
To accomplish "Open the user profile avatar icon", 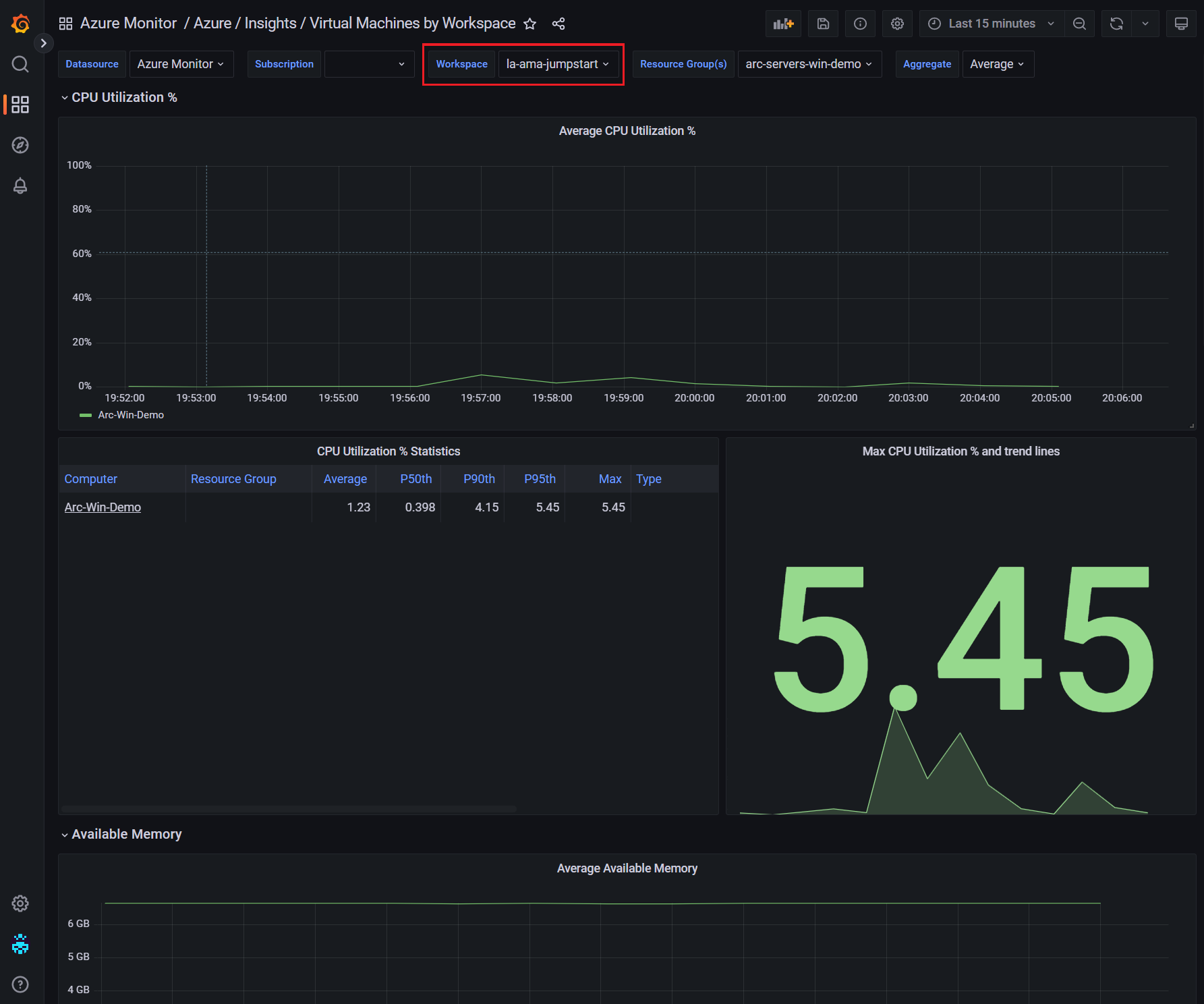I will pyautogui.click(x=20, y=944).
